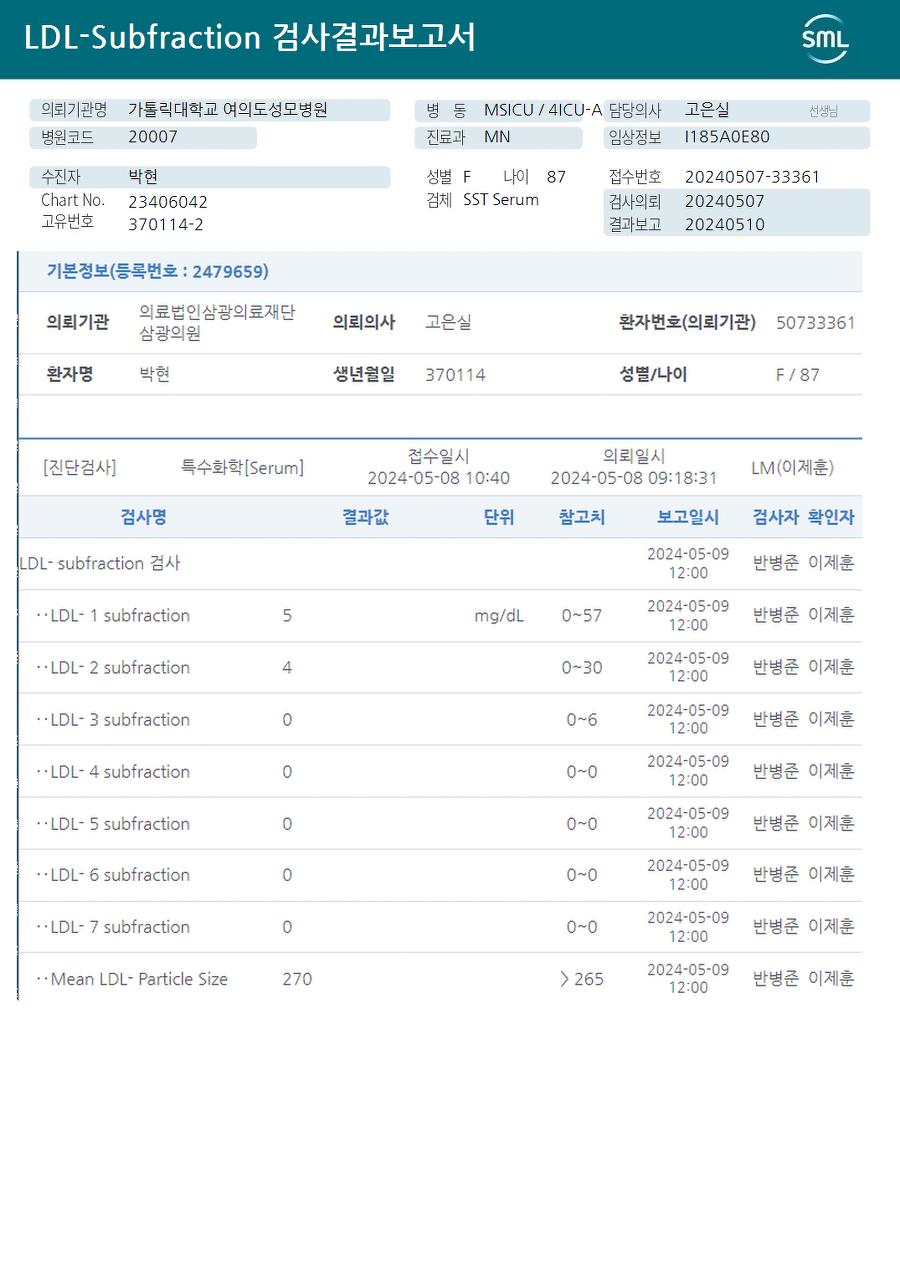Select hospital code value '20007'
Screen dimensions: 900x1271
click(153, 137)
